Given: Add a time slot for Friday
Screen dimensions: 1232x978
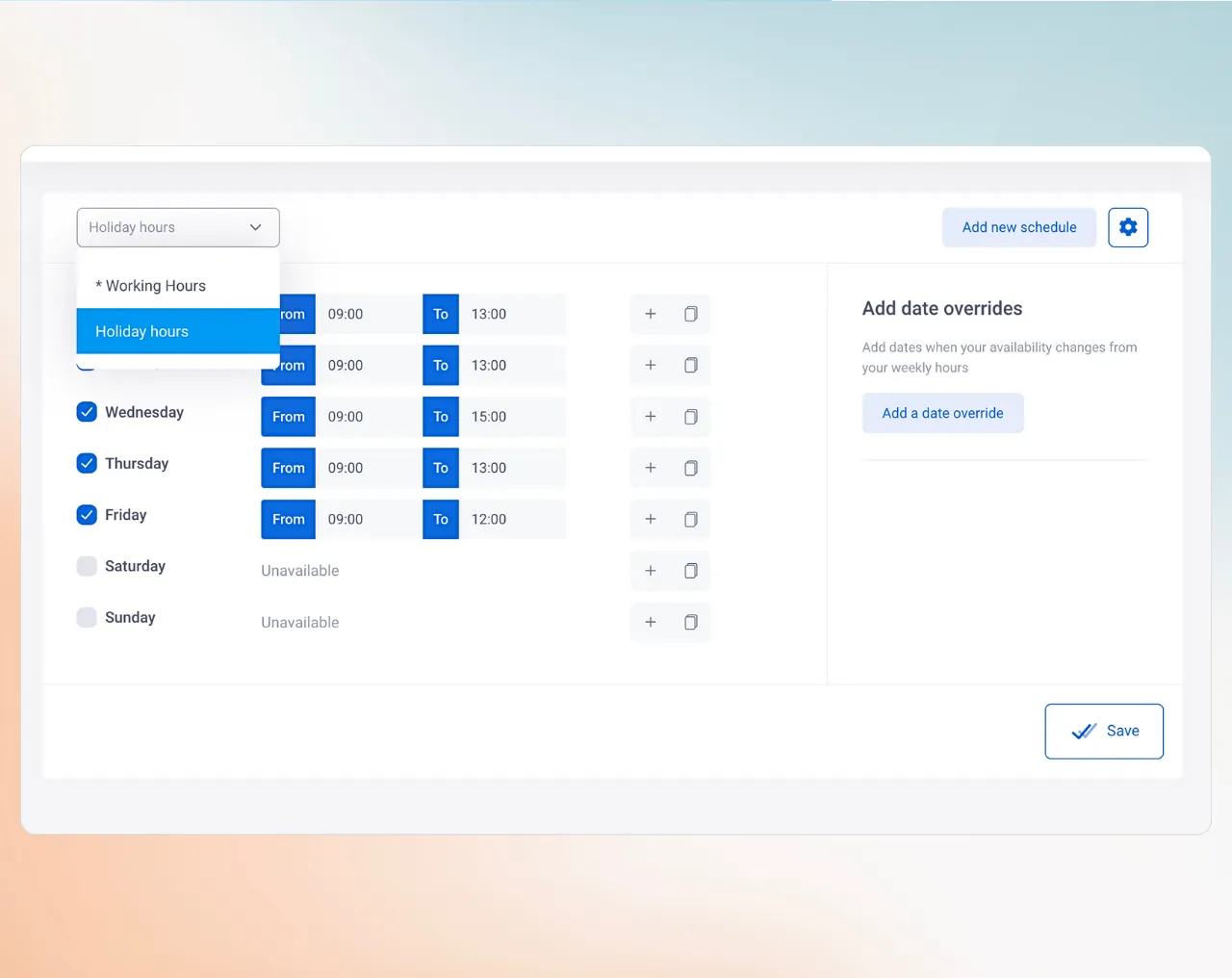Looking at the screenshot, I should (x=651, y=519).
